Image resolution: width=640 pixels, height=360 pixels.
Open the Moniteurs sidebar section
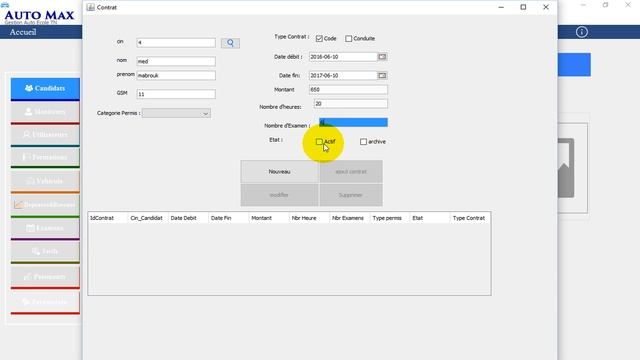[x=45, y=112]
